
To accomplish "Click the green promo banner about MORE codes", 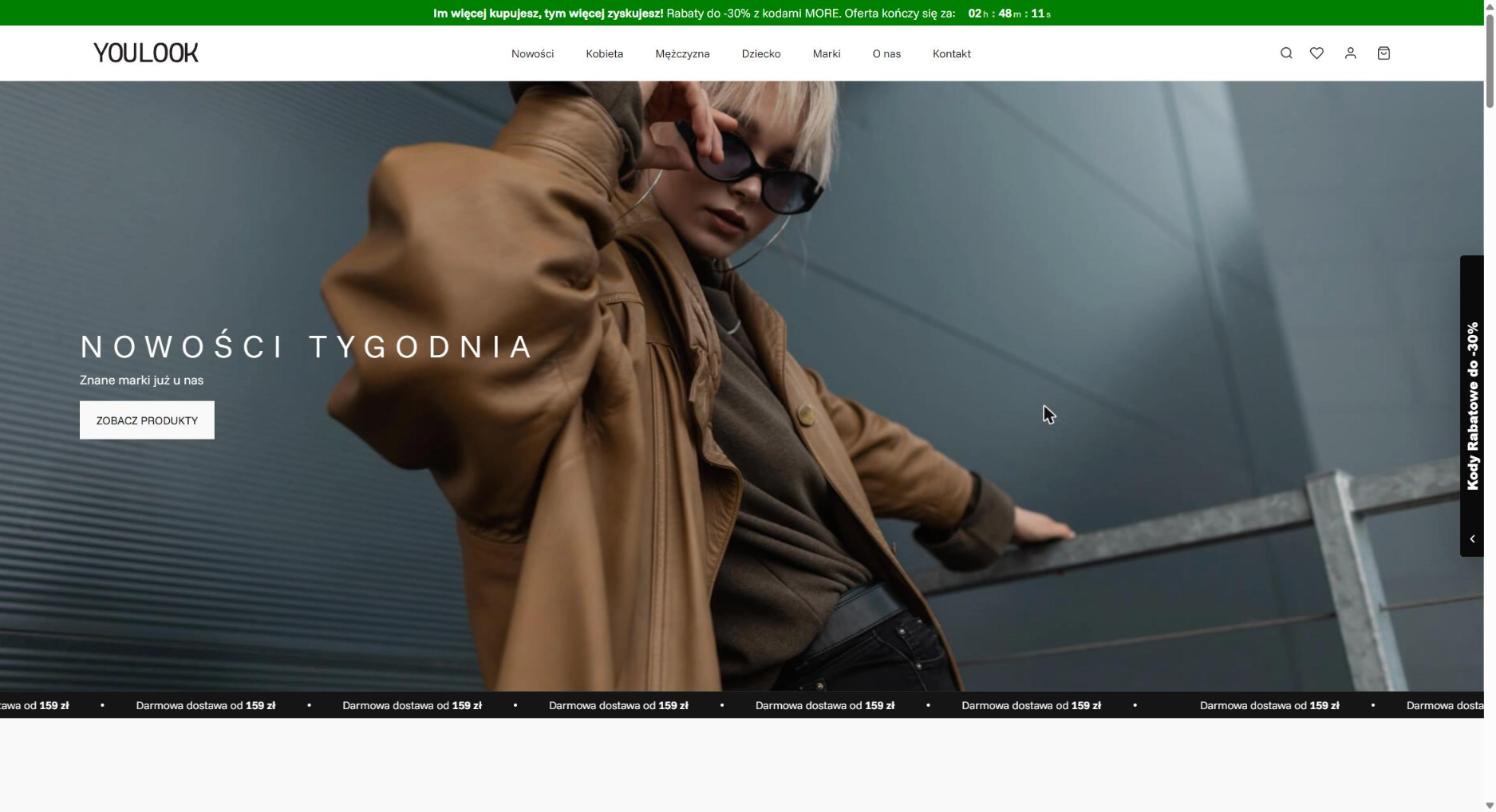I will (x=742, y=13).
